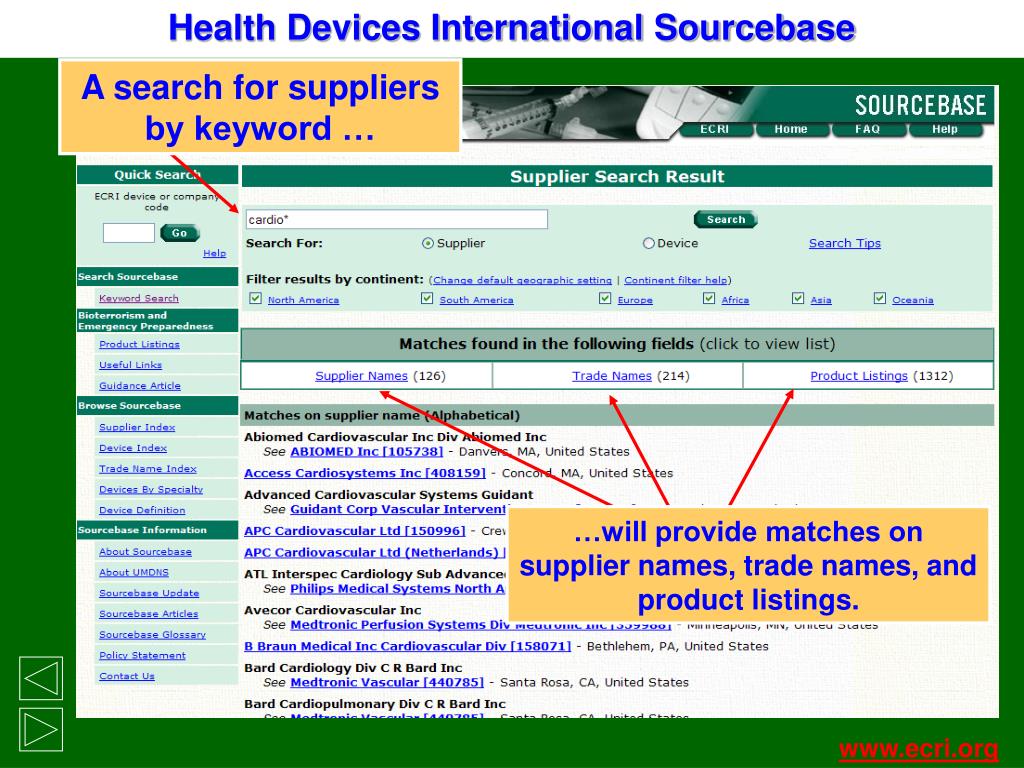Advance to the next slide with the right arrow

pos(40,729)
